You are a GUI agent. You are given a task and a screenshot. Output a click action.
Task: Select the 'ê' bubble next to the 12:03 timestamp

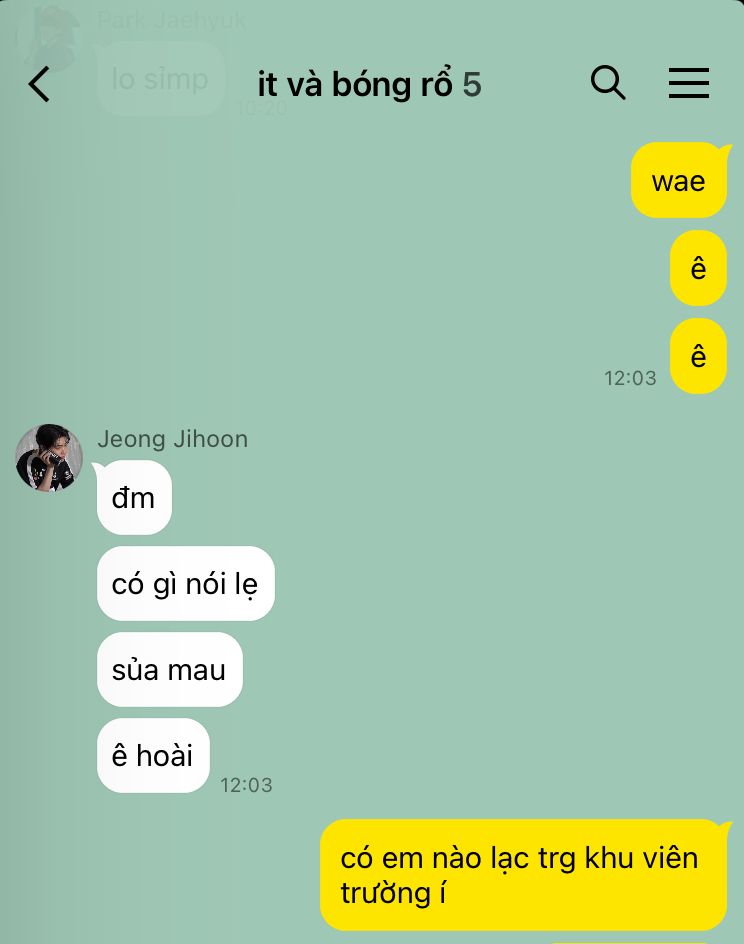point(698,356)
